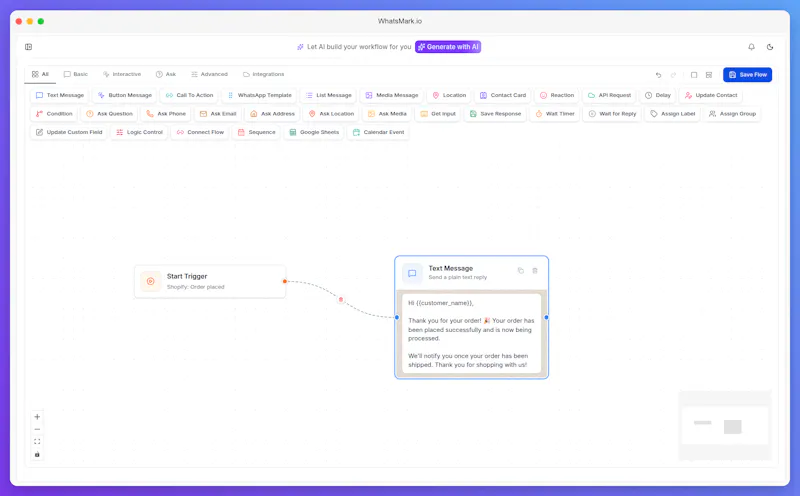This screenshot has width=800, height=496.
Task: Add a Contact Card node
Action: [503, 95]
